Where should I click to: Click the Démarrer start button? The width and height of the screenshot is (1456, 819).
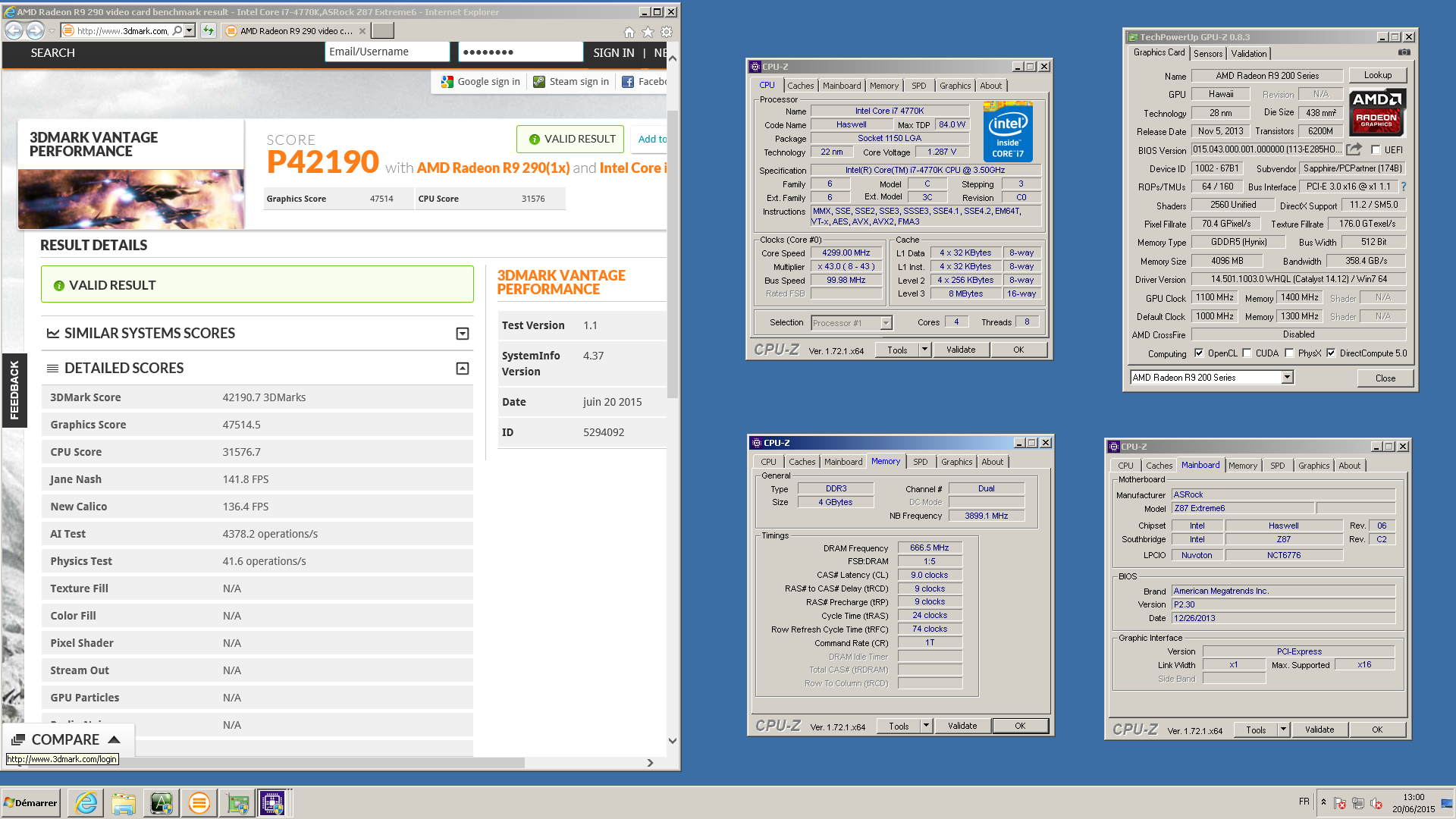(30, 802)
